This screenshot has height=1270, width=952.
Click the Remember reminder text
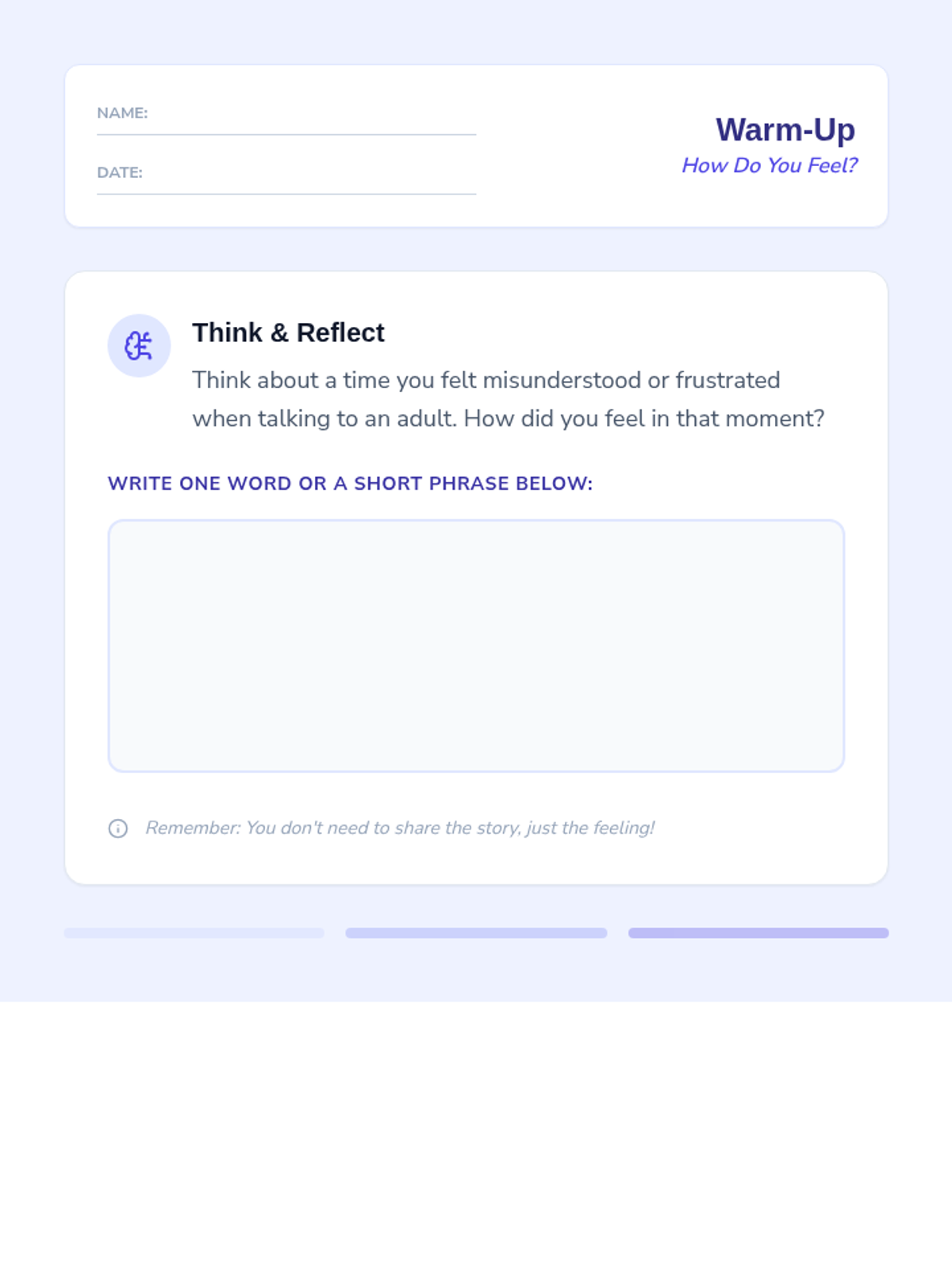[x=400, y=828]
